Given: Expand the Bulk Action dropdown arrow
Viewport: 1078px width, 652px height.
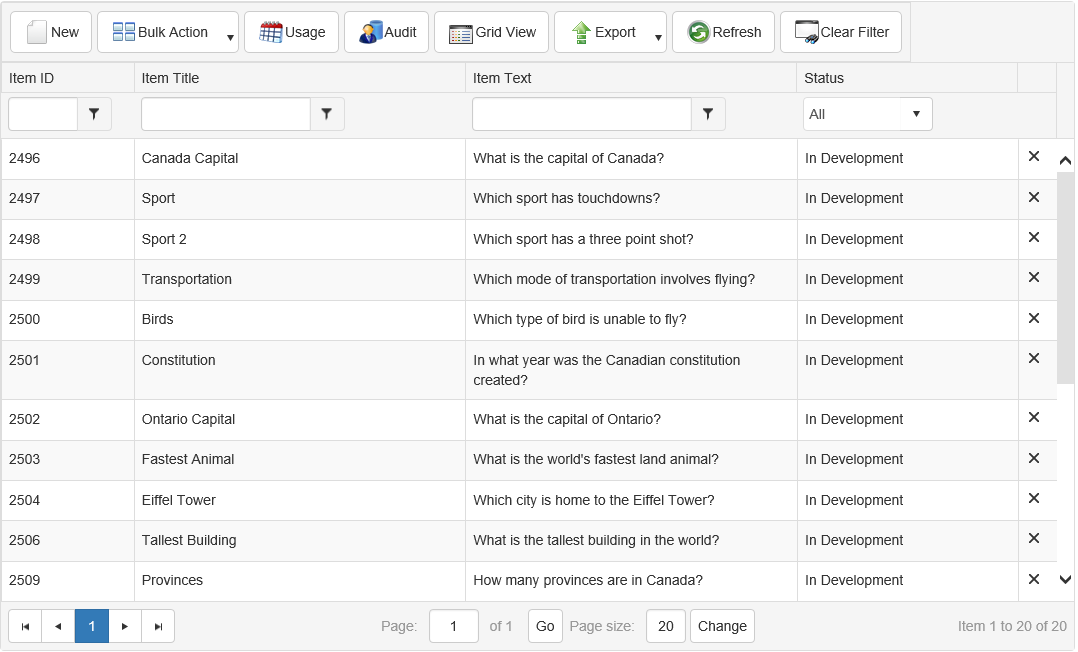Looking at the screenshot, I should tap(230, 38).
